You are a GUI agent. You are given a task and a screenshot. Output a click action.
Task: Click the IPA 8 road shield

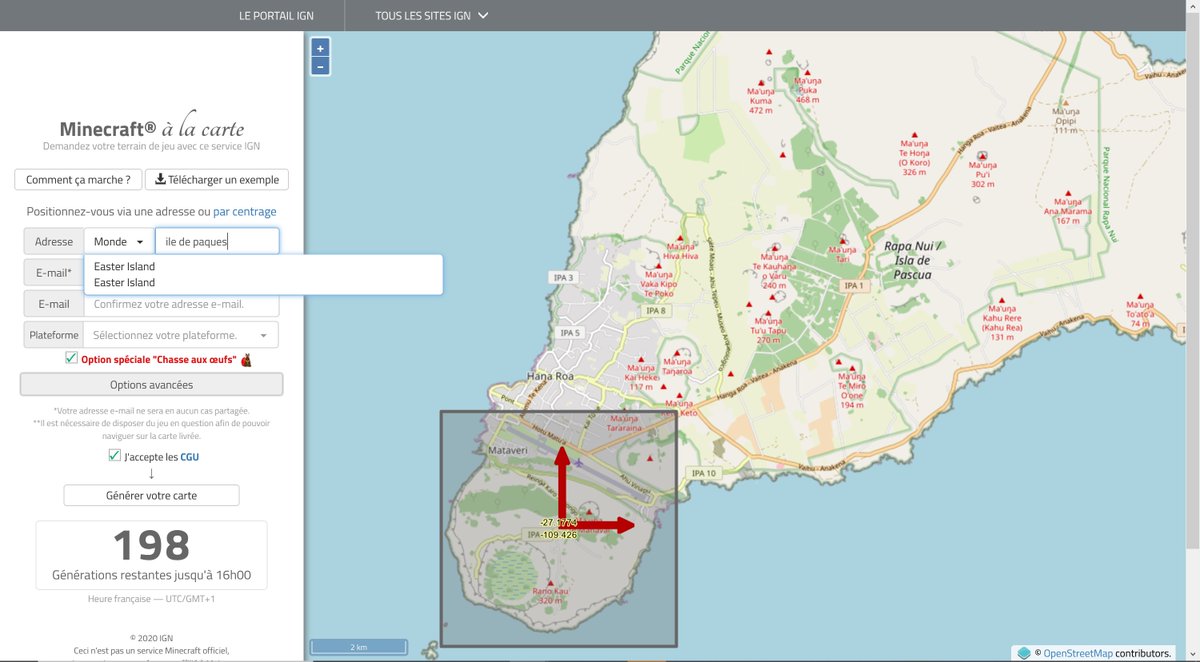coord(656,311)
